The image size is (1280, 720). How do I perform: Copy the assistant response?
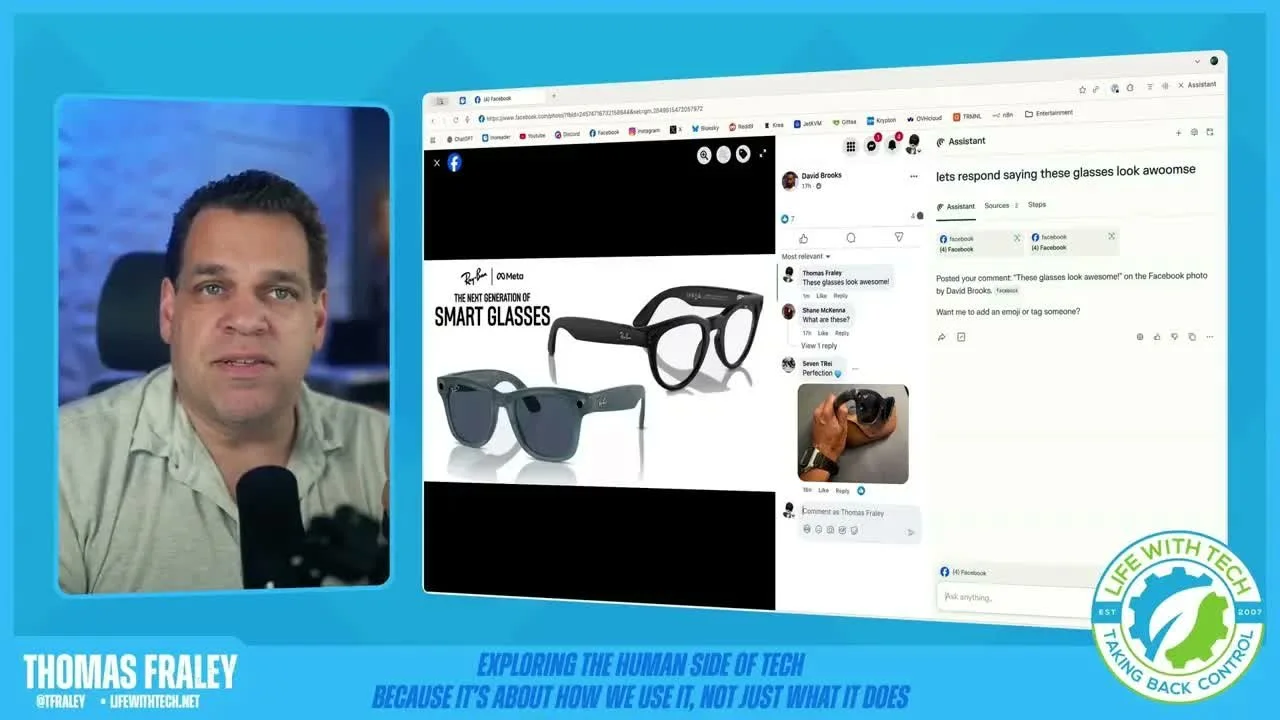[x=1192, y=337]
